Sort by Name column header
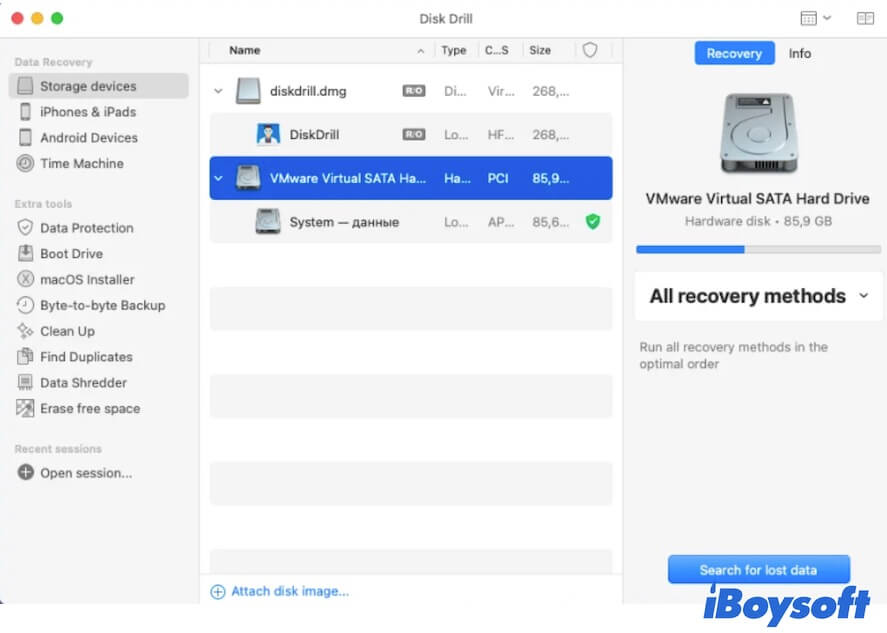 tap(245, 50)
